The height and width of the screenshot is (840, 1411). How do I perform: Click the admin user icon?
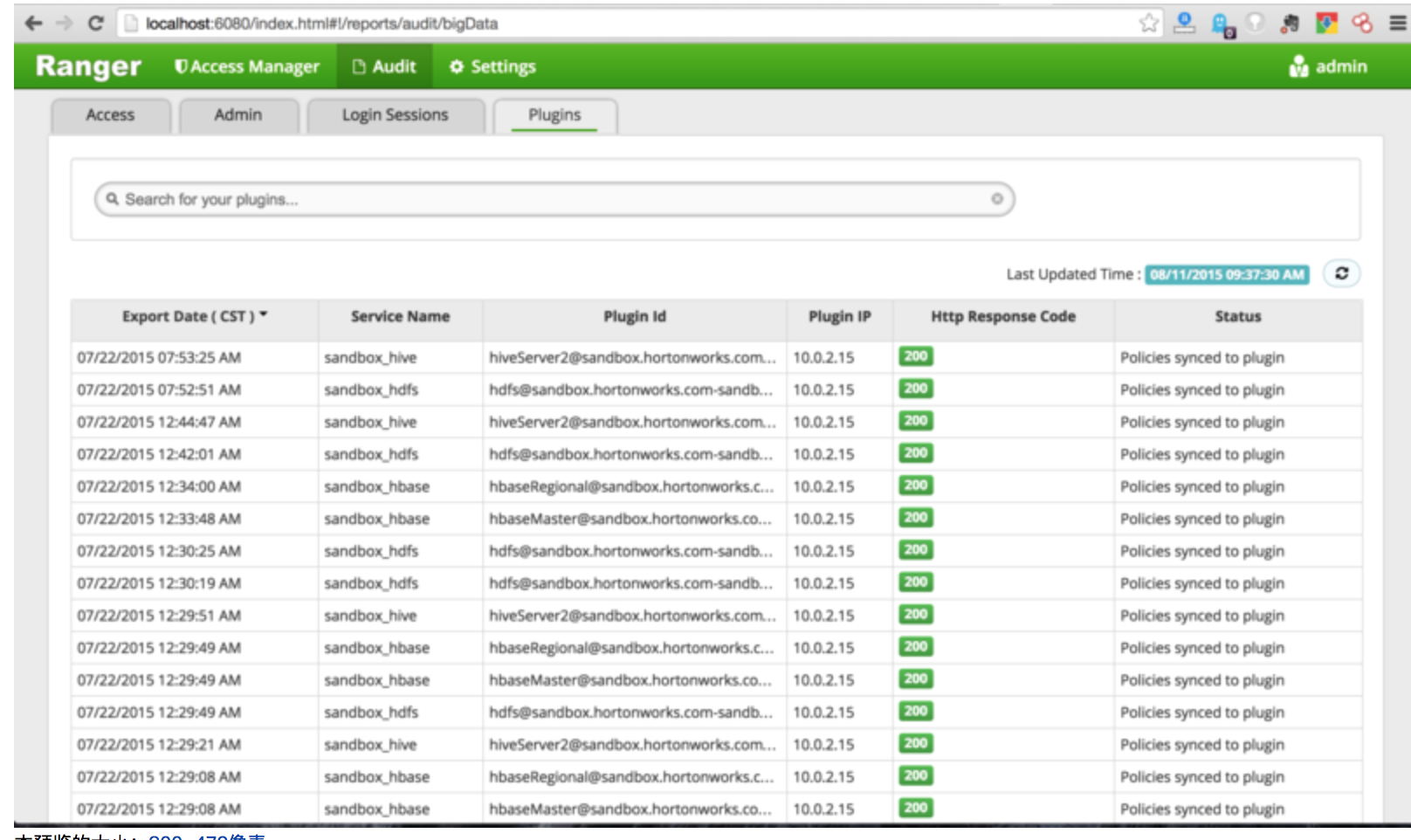click(x=1298, y=66)
